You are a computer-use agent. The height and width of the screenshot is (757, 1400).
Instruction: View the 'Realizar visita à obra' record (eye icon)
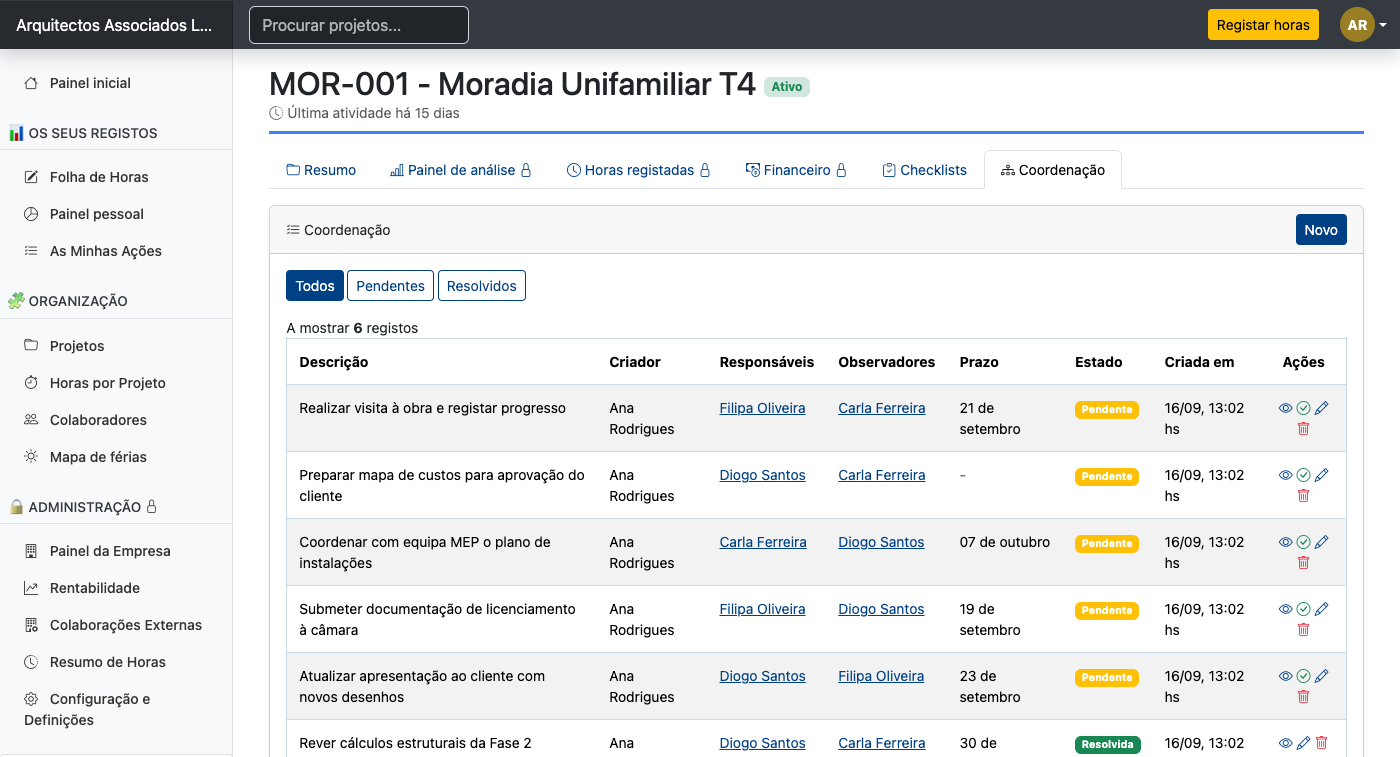click(1286, 408)
